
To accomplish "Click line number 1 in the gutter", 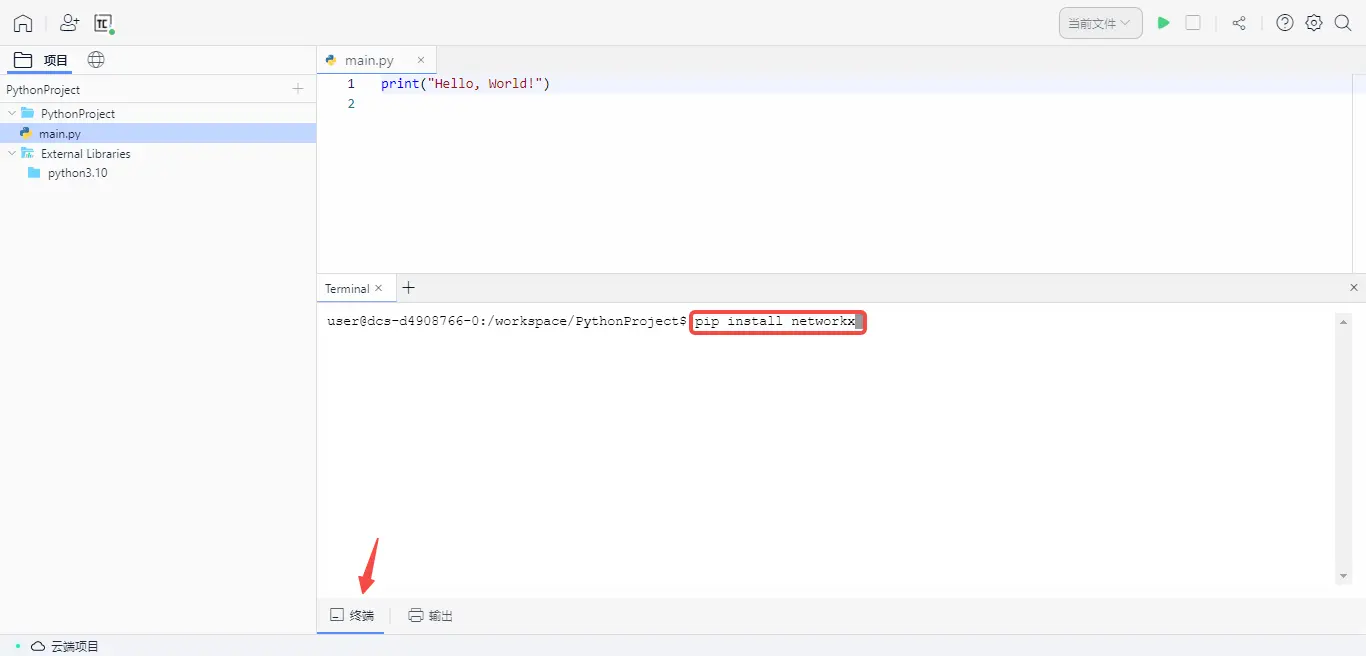I will point(351,84).
